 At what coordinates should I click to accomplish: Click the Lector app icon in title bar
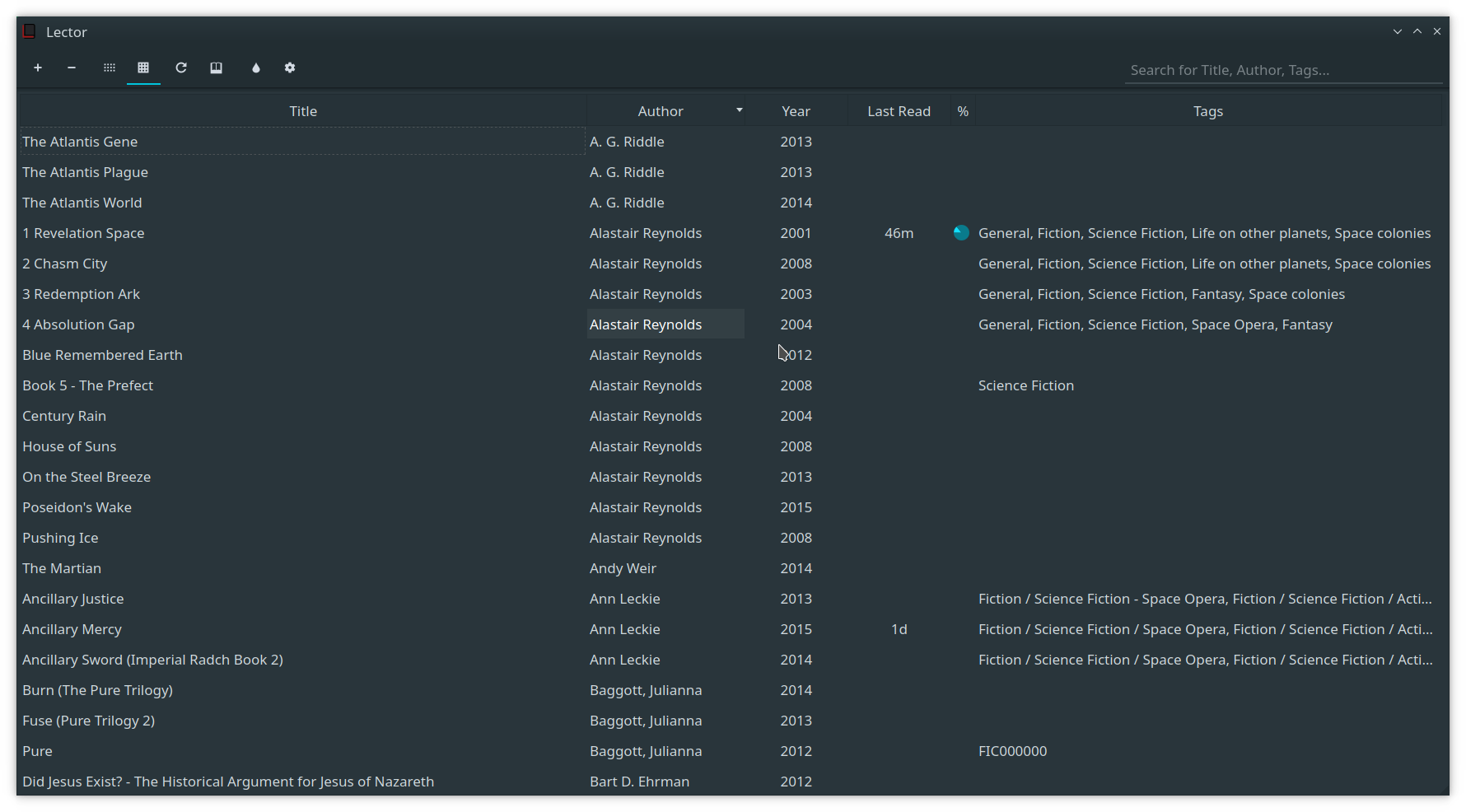(30, 32)
